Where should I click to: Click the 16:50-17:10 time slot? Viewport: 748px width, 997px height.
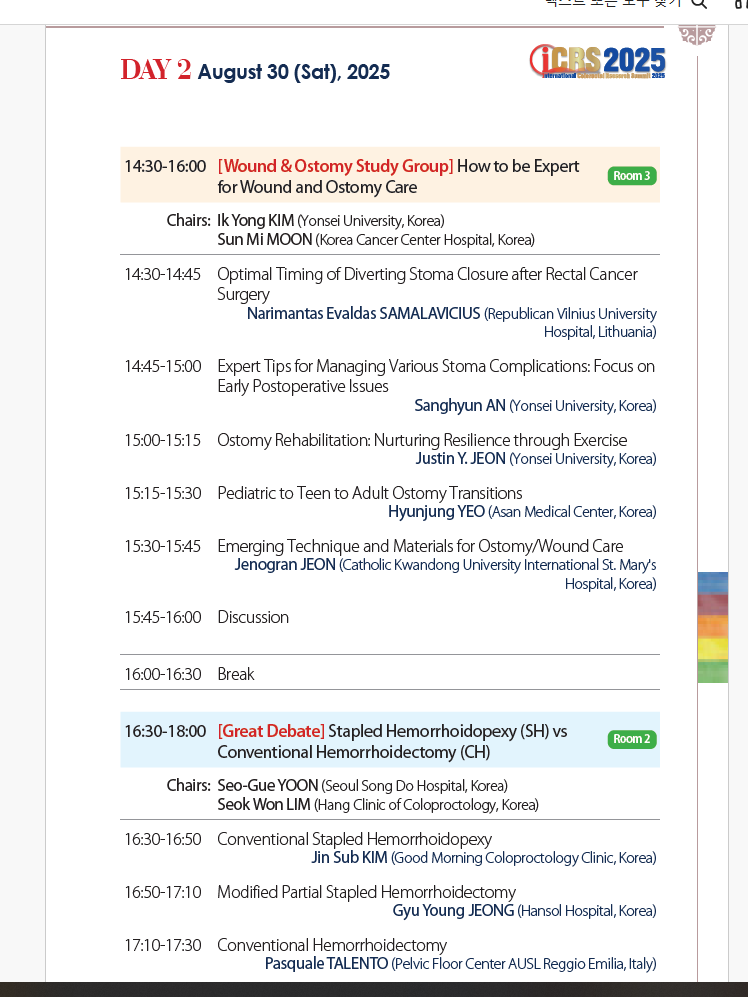click(163, 892)
